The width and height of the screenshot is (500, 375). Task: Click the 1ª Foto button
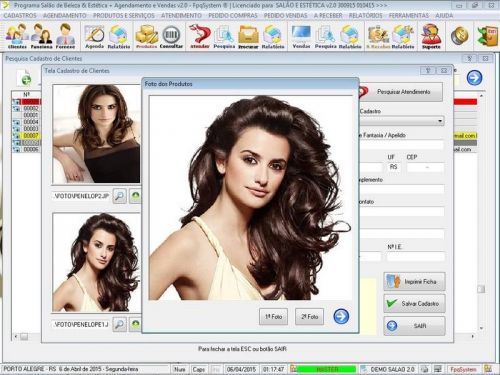point(273,316)
